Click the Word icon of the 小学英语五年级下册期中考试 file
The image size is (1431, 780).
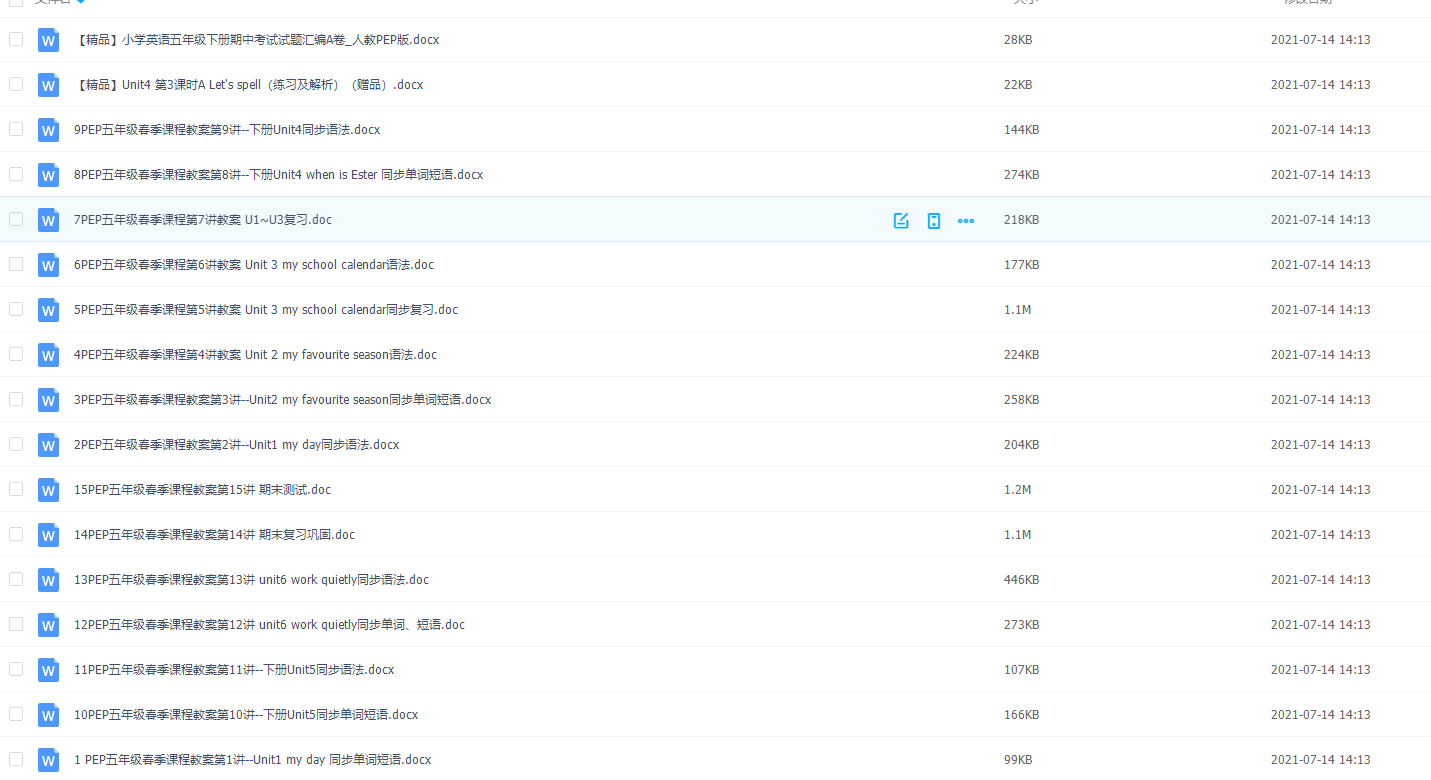(x=48, y=40)
